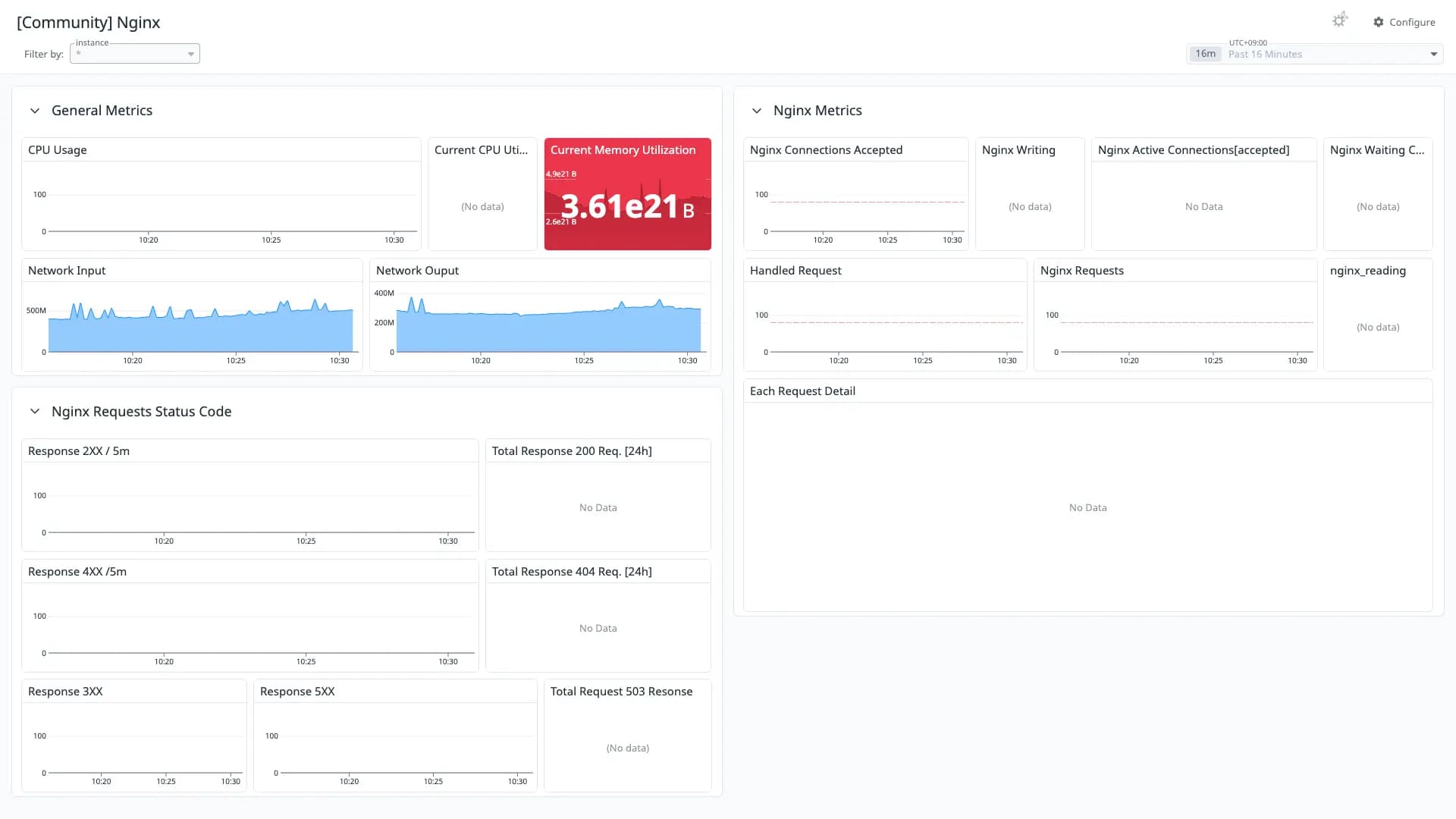Click the Nginx Metrics group heading

(817, 111)
